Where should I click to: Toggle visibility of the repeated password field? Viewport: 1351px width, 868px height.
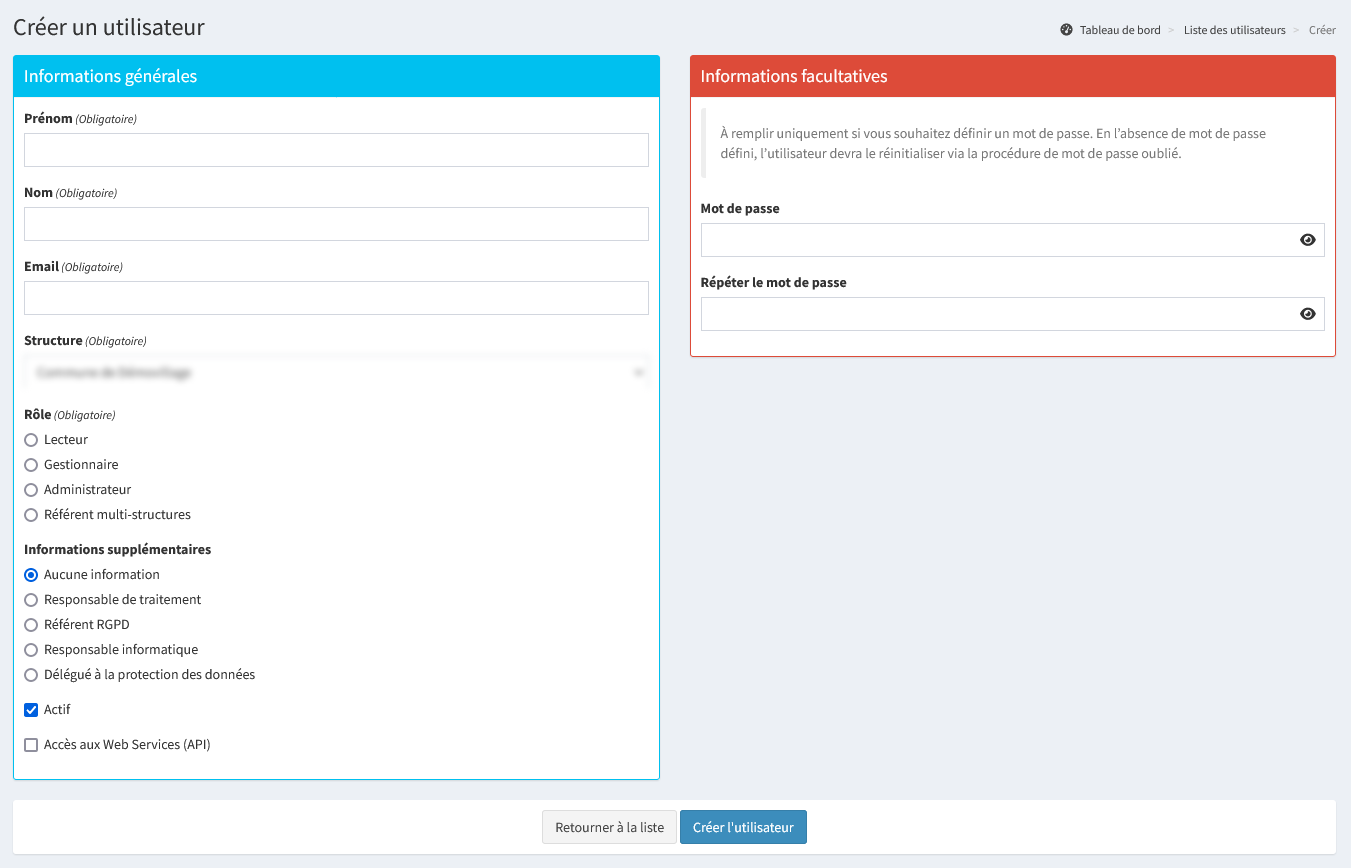[x=1307, y=314]
